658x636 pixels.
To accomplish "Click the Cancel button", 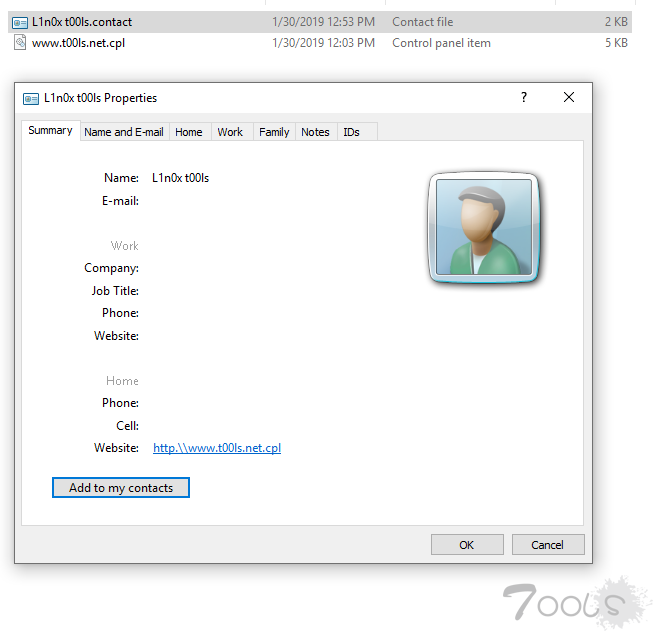I will (x=548, y=545).
